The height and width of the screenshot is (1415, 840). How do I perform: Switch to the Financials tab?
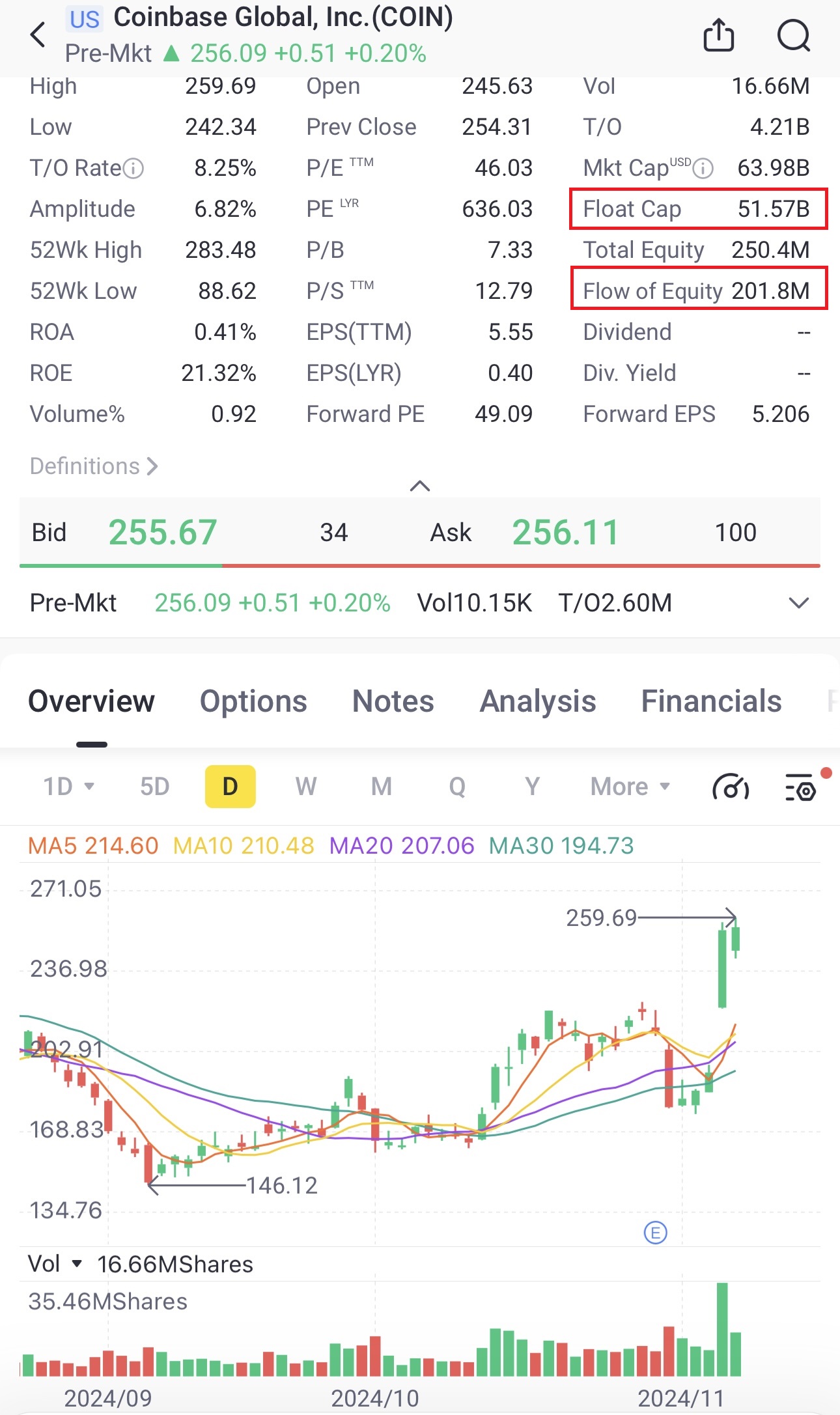[712, 701]
